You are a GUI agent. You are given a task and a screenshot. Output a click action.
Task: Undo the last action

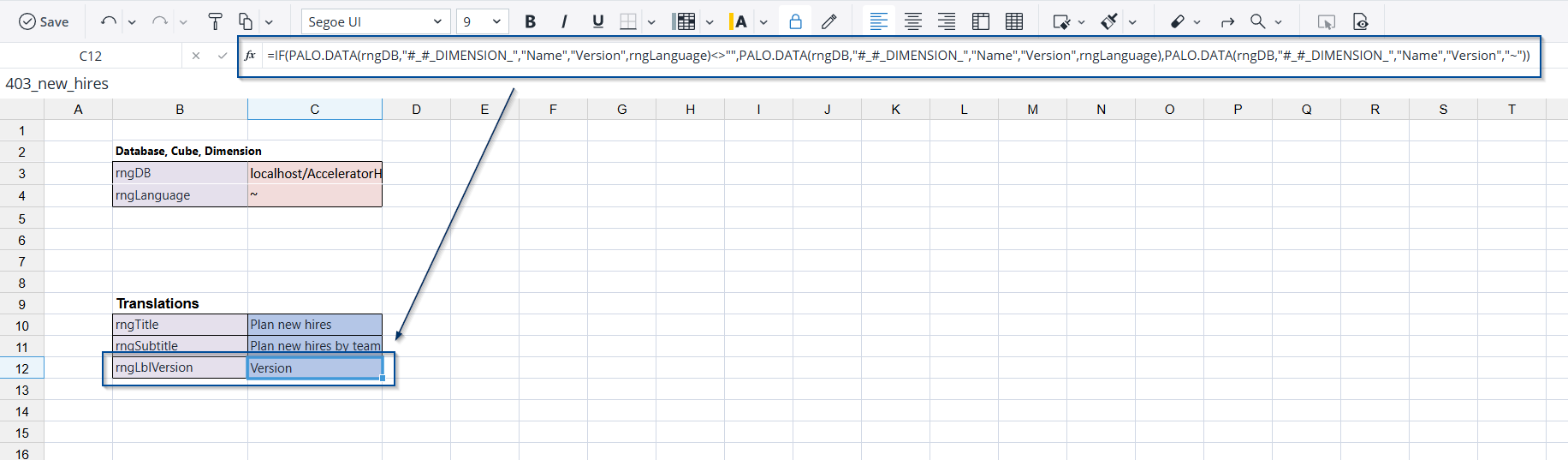(108, 21)
